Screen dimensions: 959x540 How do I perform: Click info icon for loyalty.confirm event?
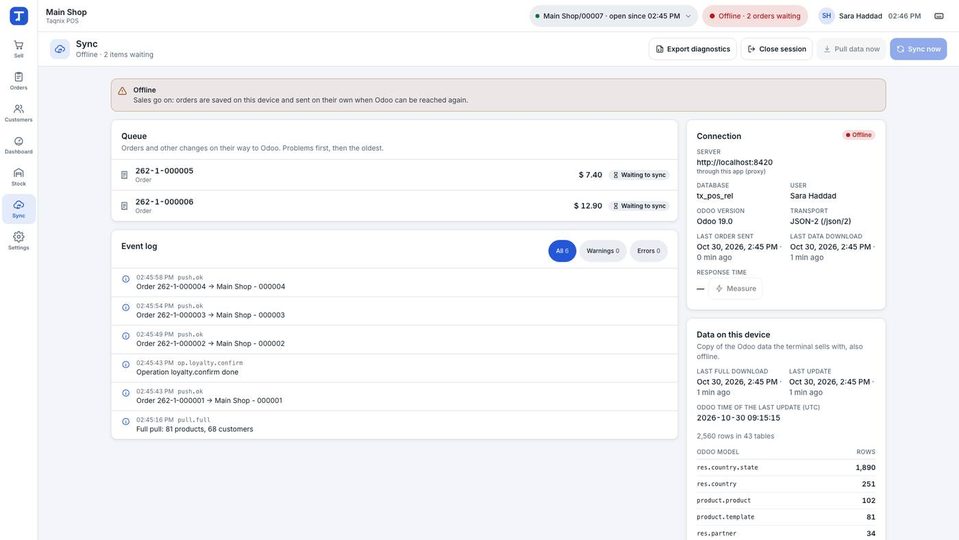(125, 364)
